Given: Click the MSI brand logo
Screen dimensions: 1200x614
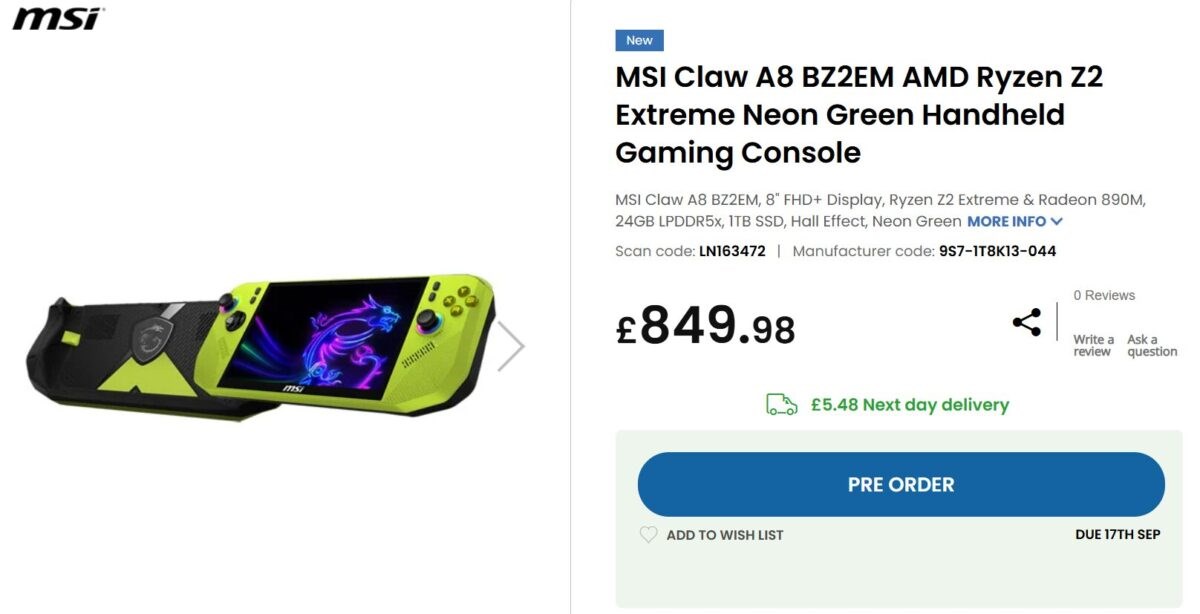Looking at the screenshot, I should (x=58, y=18).
